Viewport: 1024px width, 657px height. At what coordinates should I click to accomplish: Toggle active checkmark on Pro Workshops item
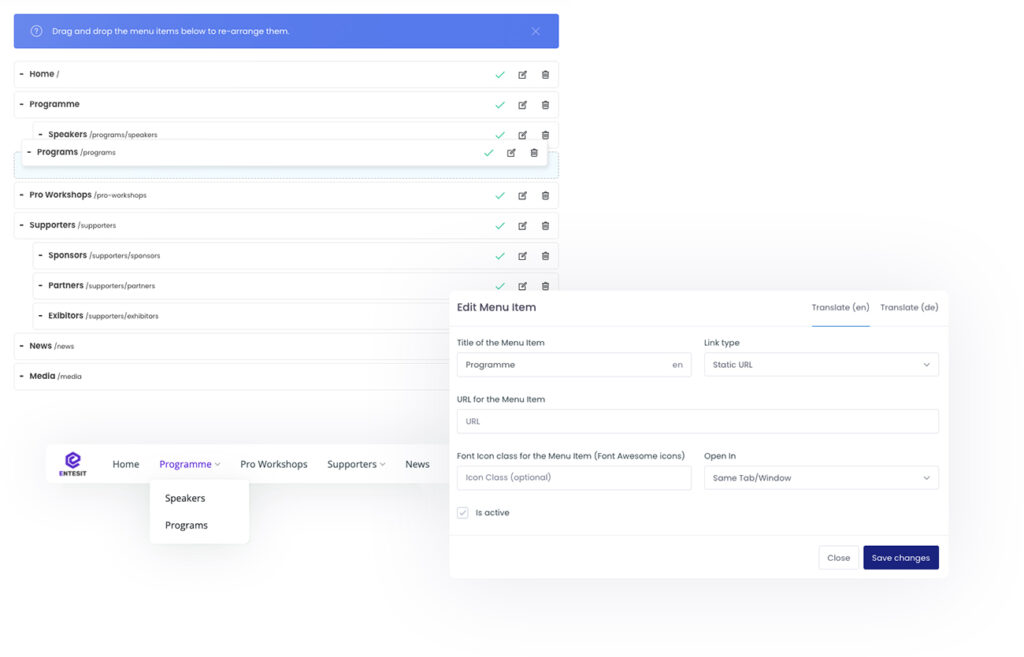click(x=500, y=196)
